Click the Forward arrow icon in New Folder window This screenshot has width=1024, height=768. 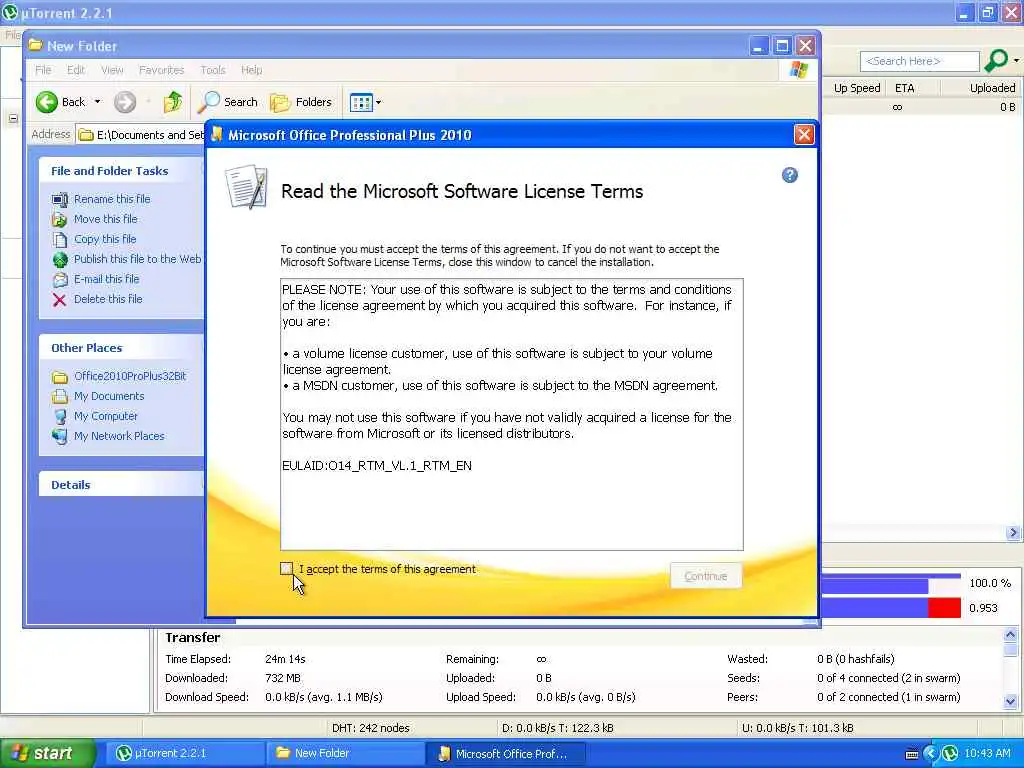click(x=125, y=102)
